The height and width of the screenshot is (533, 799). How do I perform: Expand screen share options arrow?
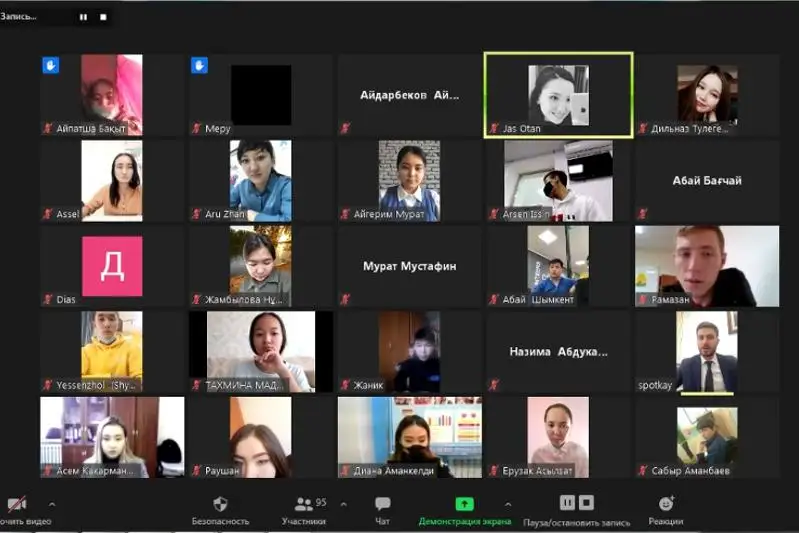(508, 504)
